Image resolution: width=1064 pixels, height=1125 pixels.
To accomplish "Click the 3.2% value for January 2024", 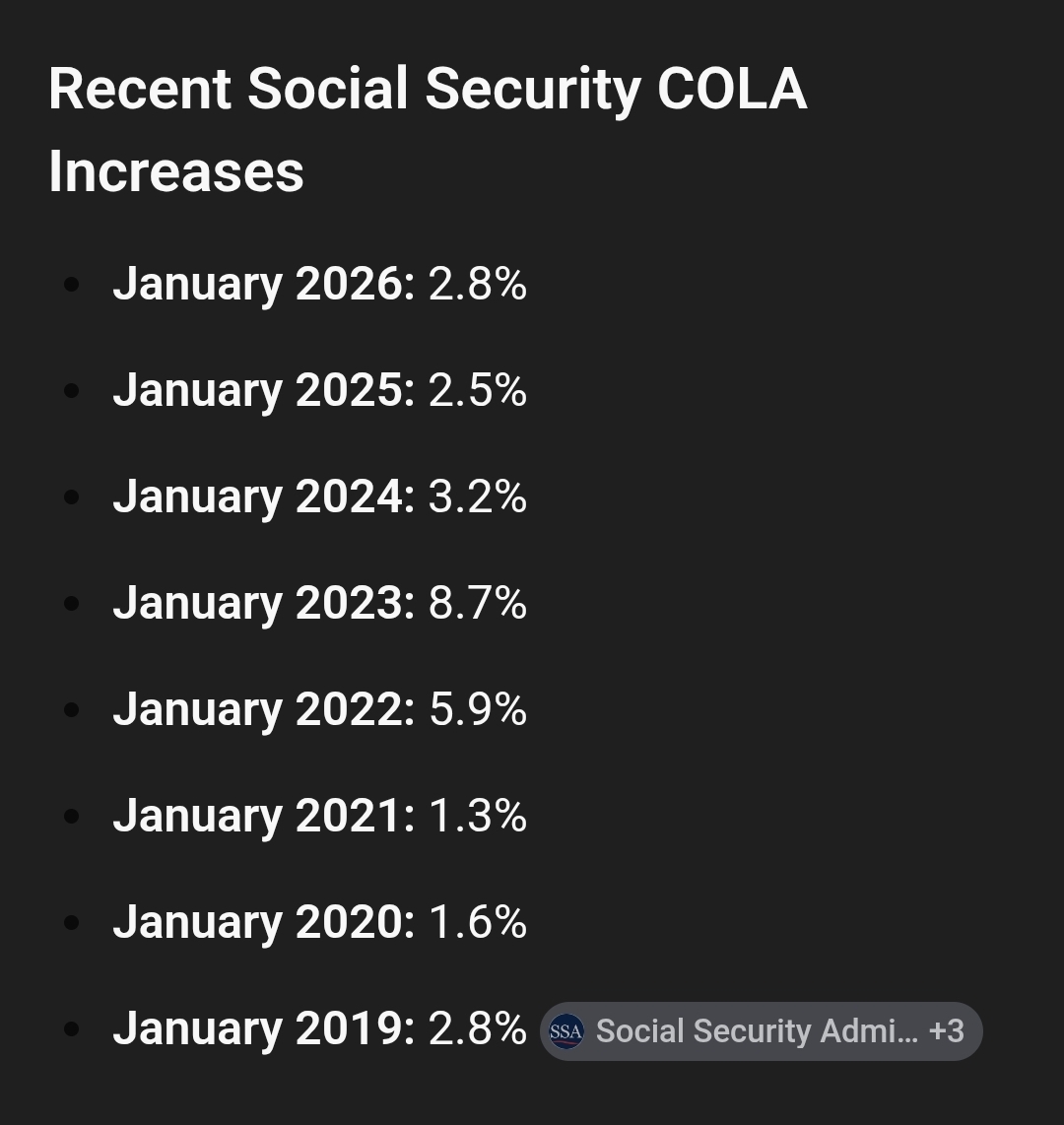I will (x=478, y=496).
